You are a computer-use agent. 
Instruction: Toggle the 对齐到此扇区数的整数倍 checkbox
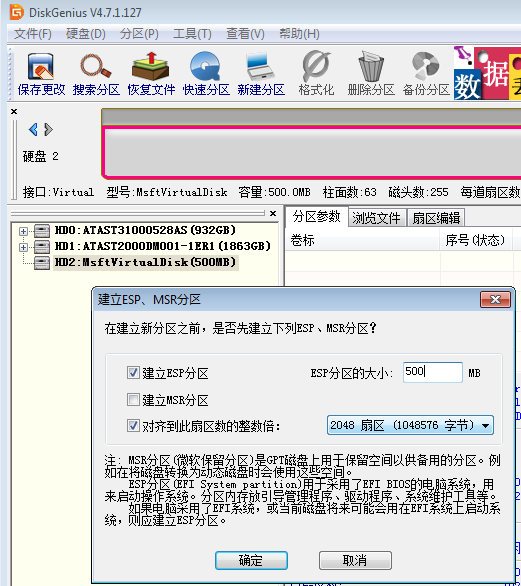133,425
